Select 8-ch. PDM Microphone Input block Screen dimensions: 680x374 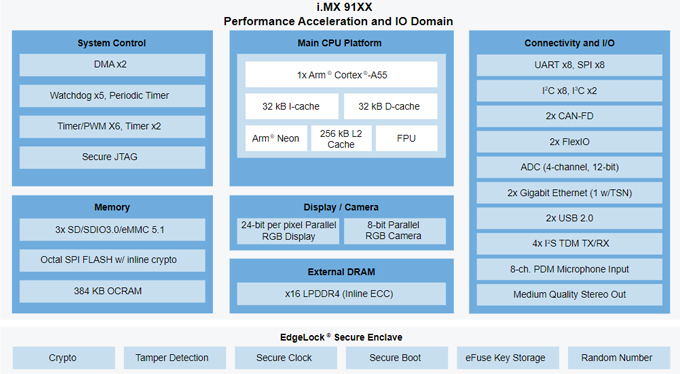[569, 269]
